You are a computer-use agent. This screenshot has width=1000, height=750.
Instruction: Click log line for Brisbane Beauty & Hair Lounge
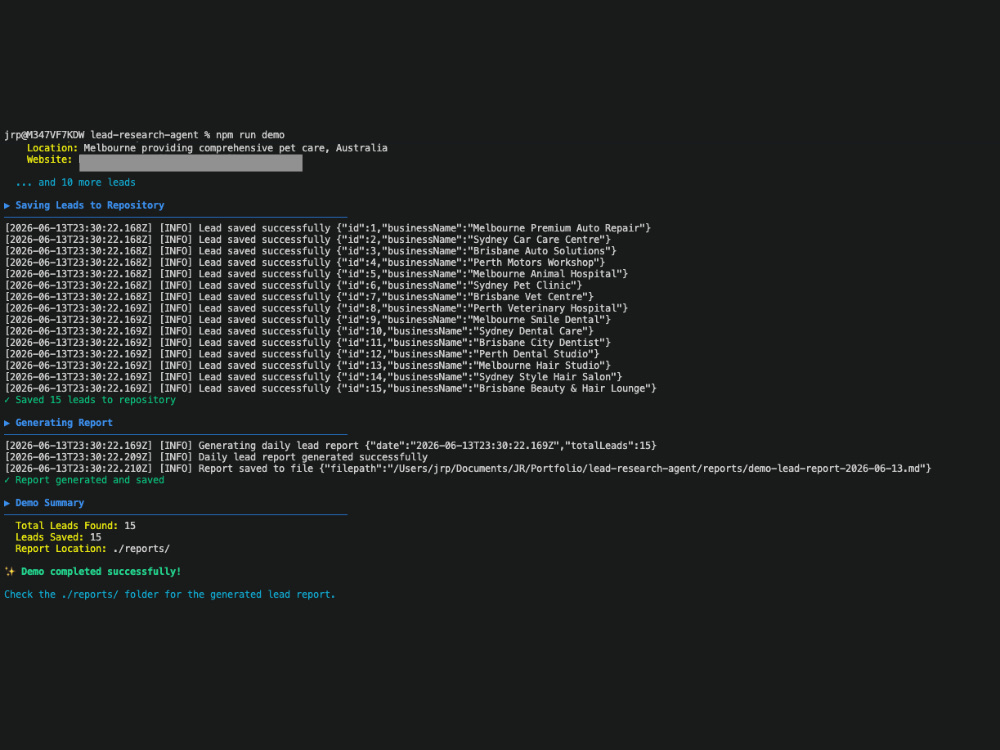pos(330,389)
